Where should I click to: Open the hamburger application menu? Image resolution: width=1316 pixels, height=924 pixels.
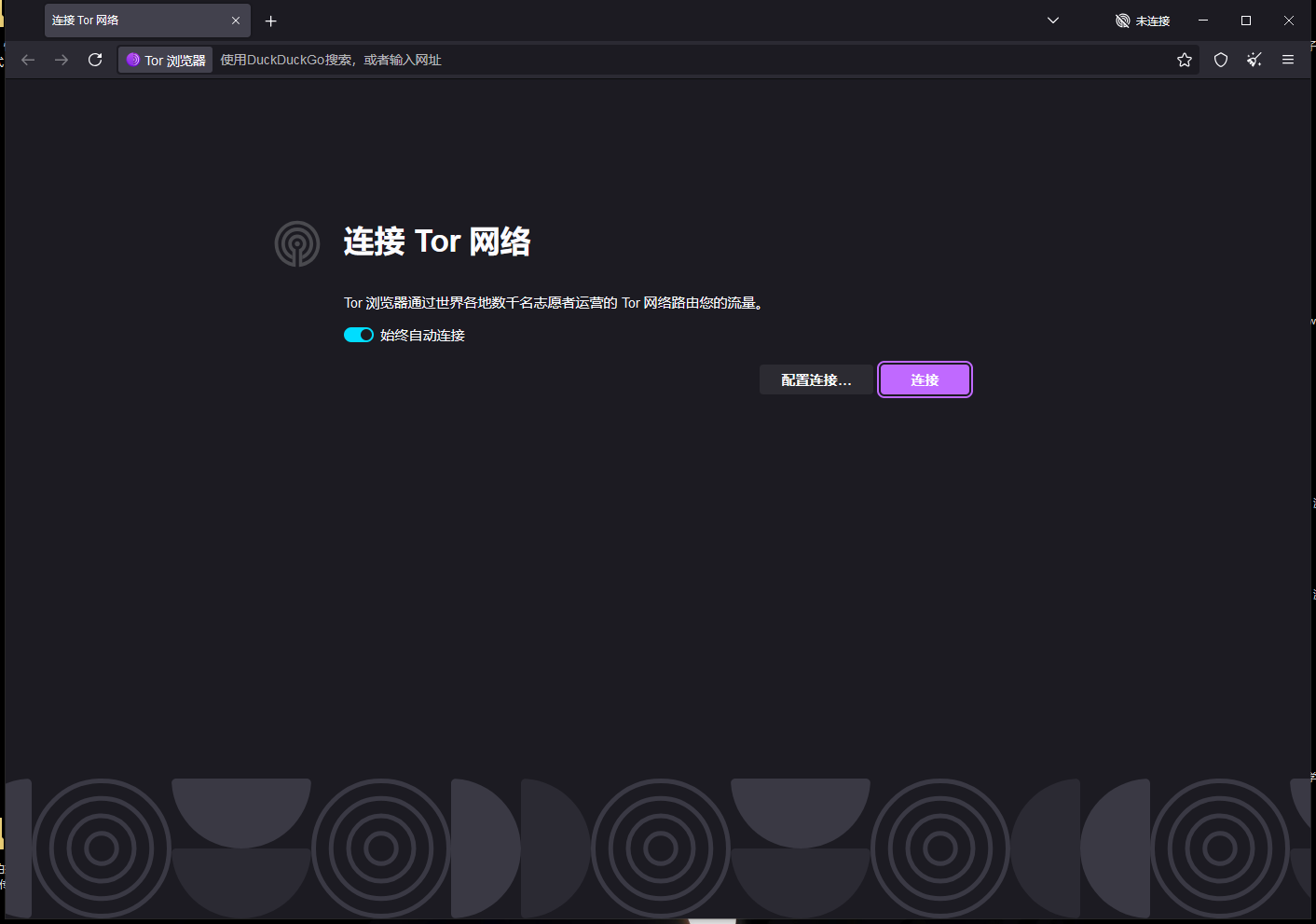(x=1288, y=60)
